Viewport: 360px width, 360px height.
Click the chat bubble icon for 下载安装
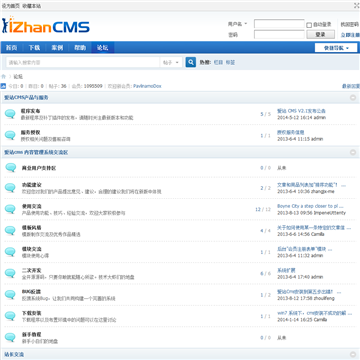click(x=10, y=316)
